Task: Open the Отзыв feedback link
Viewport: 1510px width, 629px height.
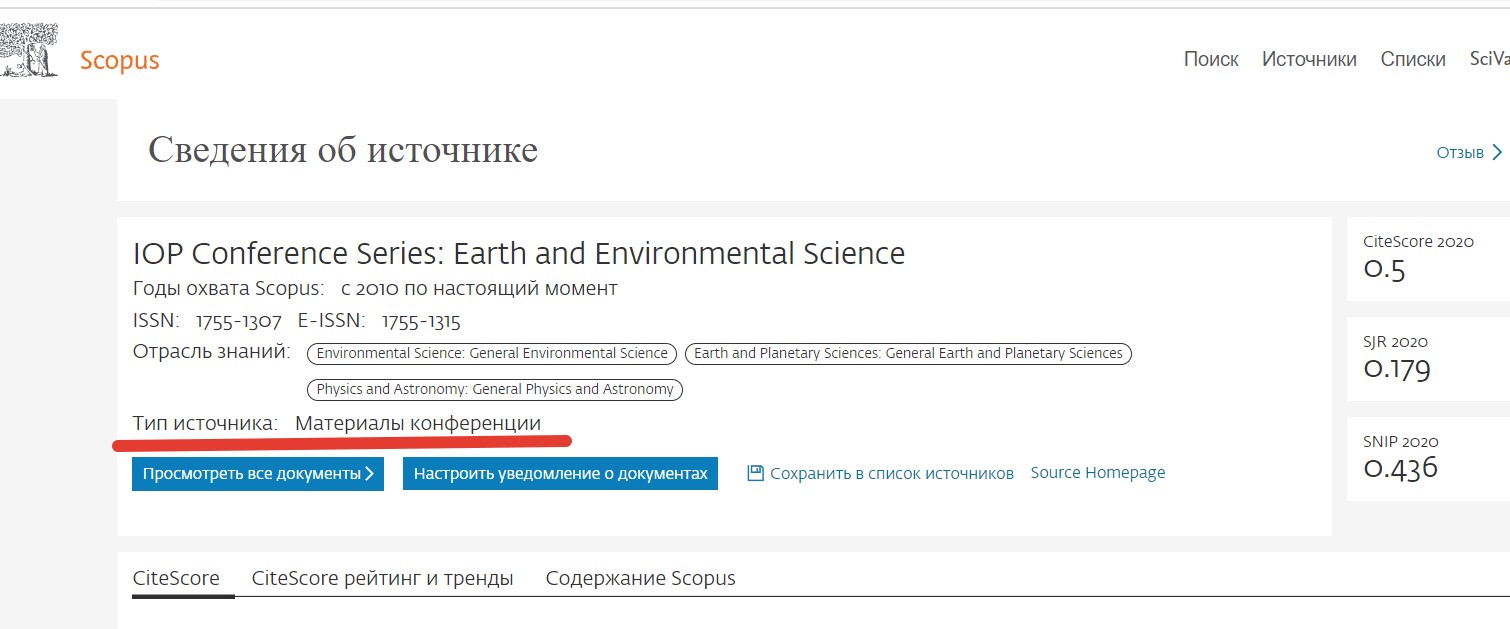Action: pyautogui.click(x=1460, y=153)
